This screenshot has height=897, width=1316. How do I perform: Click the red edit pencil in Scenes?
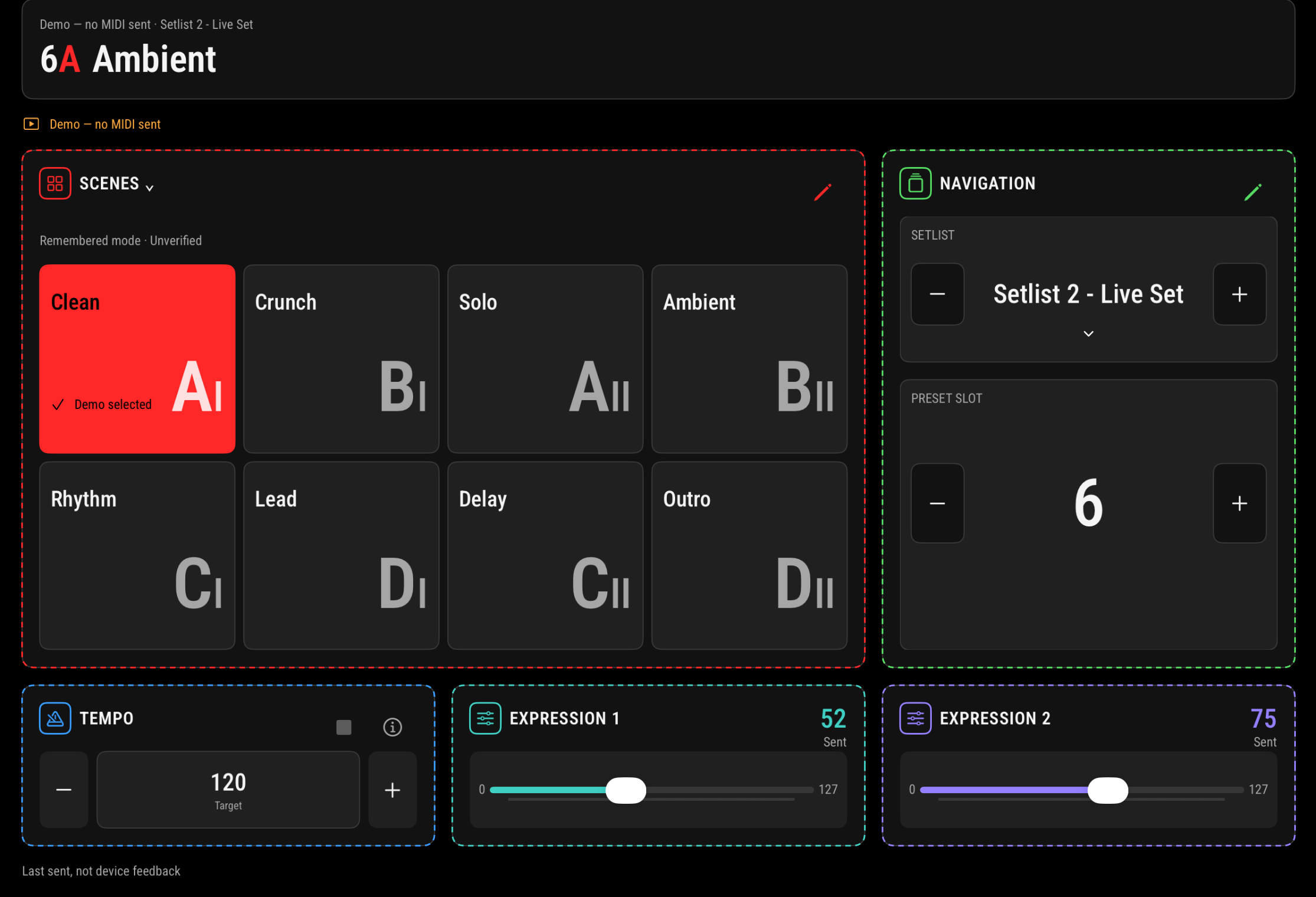pyautogui.click(x=823, y=192)
